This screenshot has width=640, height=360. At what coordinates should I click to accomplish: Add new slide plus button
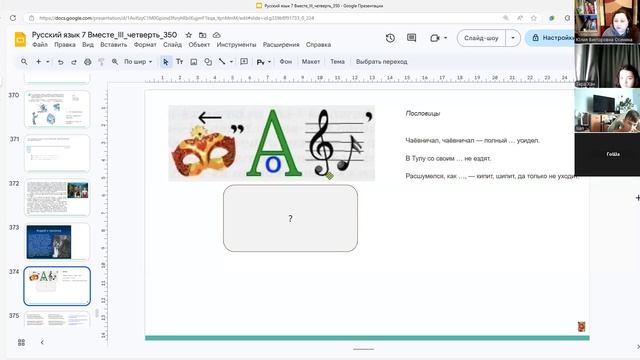point(38,62)
